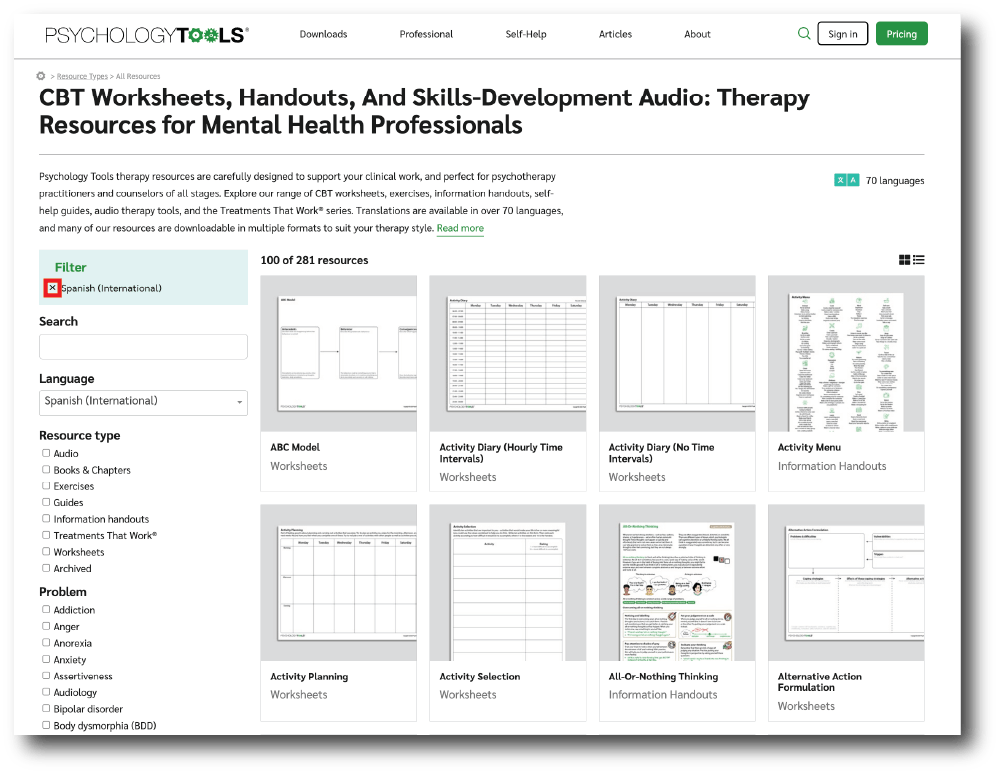Check the Books & Chapters box
Image resolution: width=1000 pixels, height=775 pixels.
[46, 469]
